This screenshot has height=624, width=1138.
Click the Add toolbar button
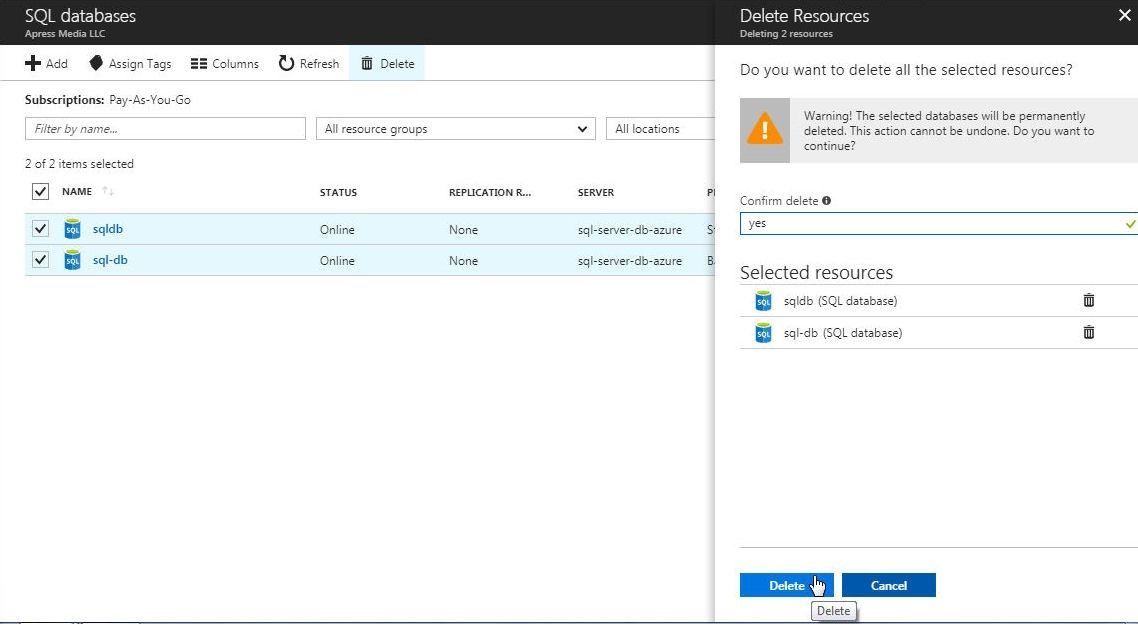point(46,64)
